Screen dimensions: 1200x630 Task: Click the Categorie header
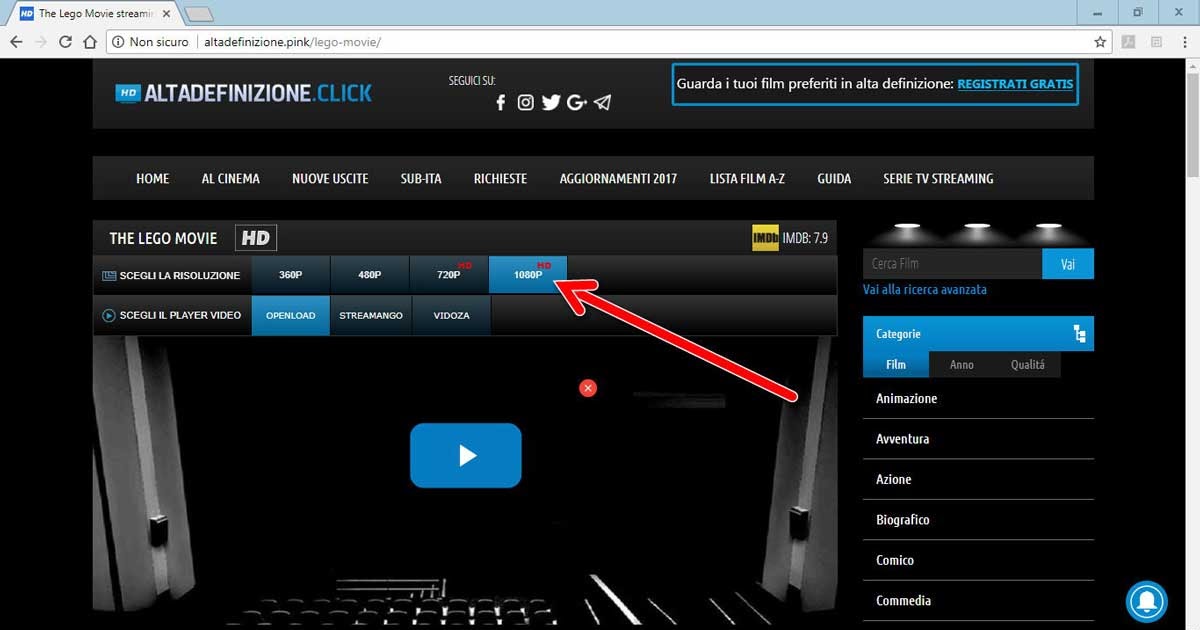[978, 334]
